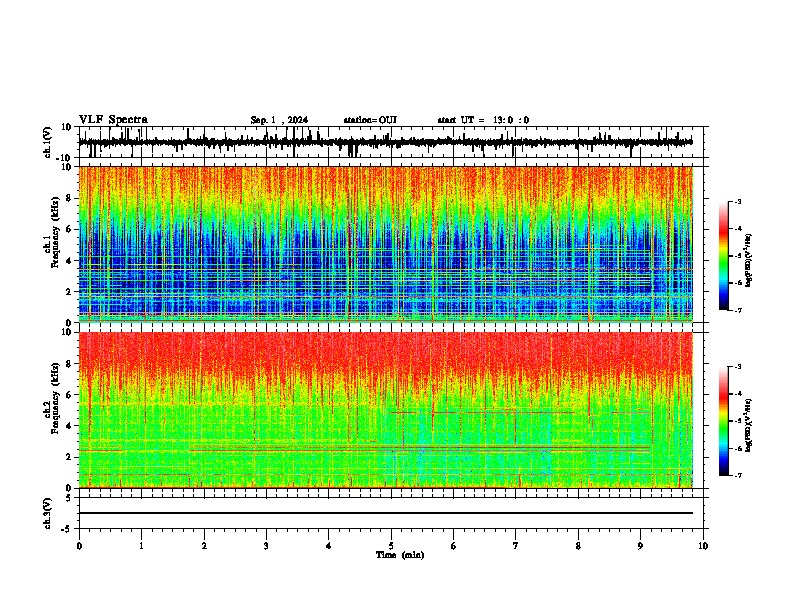Click the ch.1 "Frequency (kHz)" axis label
The width and height of the screenshot is (792, 612).
55,232
